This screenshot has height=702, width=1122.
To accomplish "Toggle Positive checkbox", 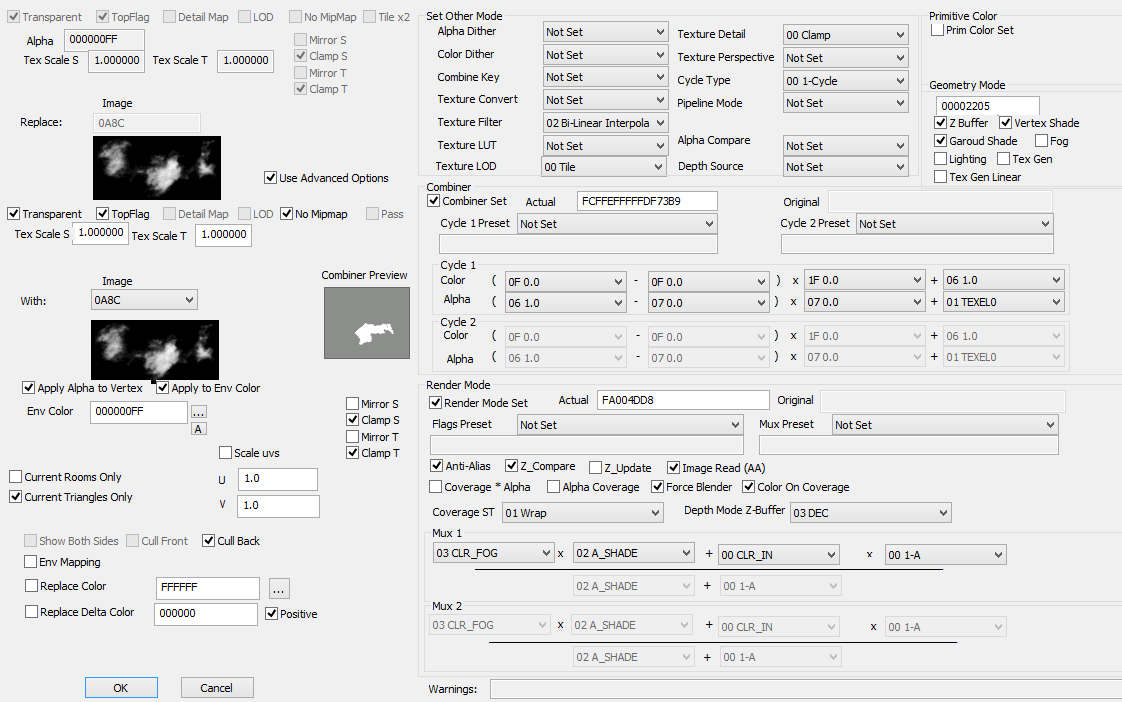I will 272,613.
